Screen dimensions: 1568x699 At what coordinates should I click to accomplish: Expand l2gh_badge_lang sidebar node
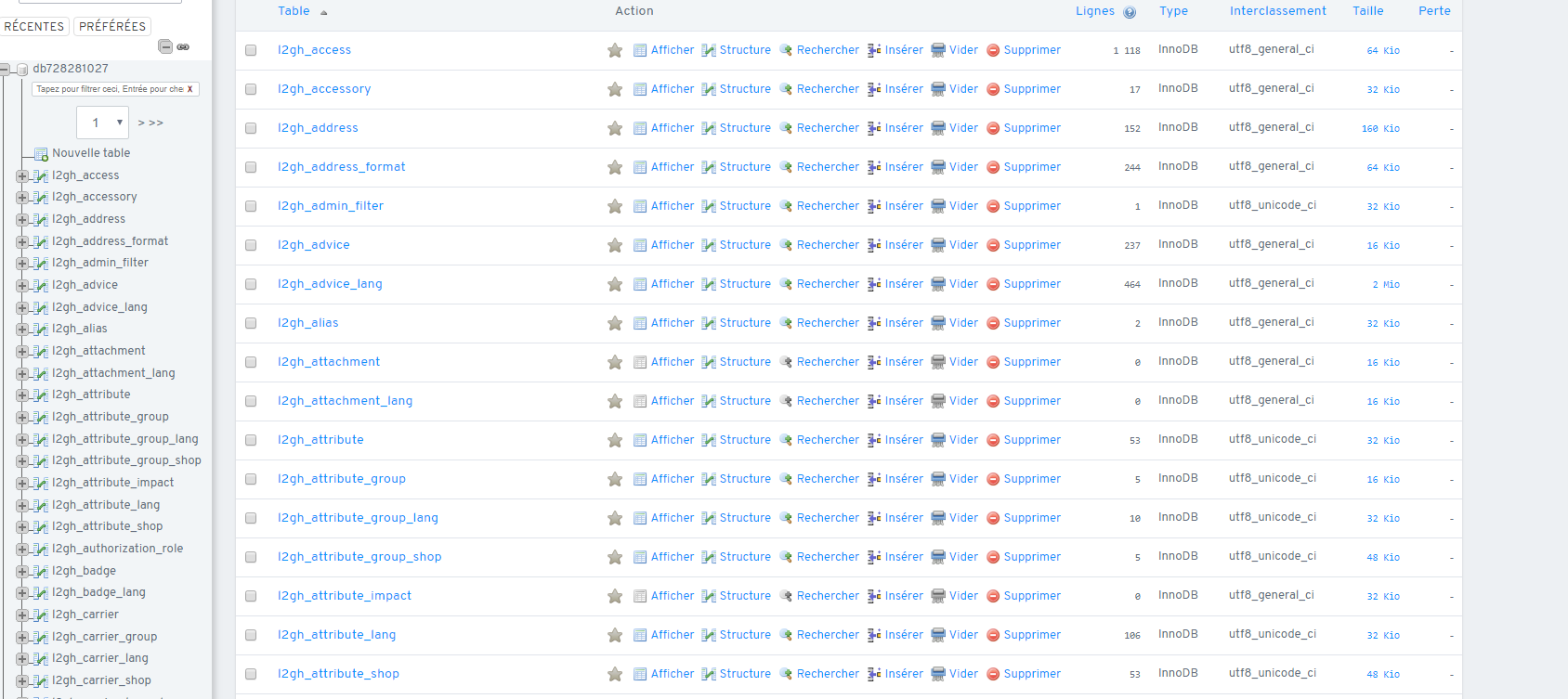[x=21, y=593]
